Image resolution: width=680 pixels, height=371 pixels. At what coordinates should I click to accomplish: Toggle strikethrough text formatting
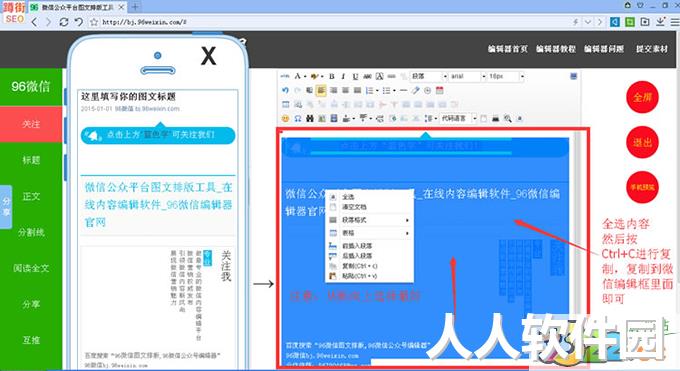(x=367, y=76)
